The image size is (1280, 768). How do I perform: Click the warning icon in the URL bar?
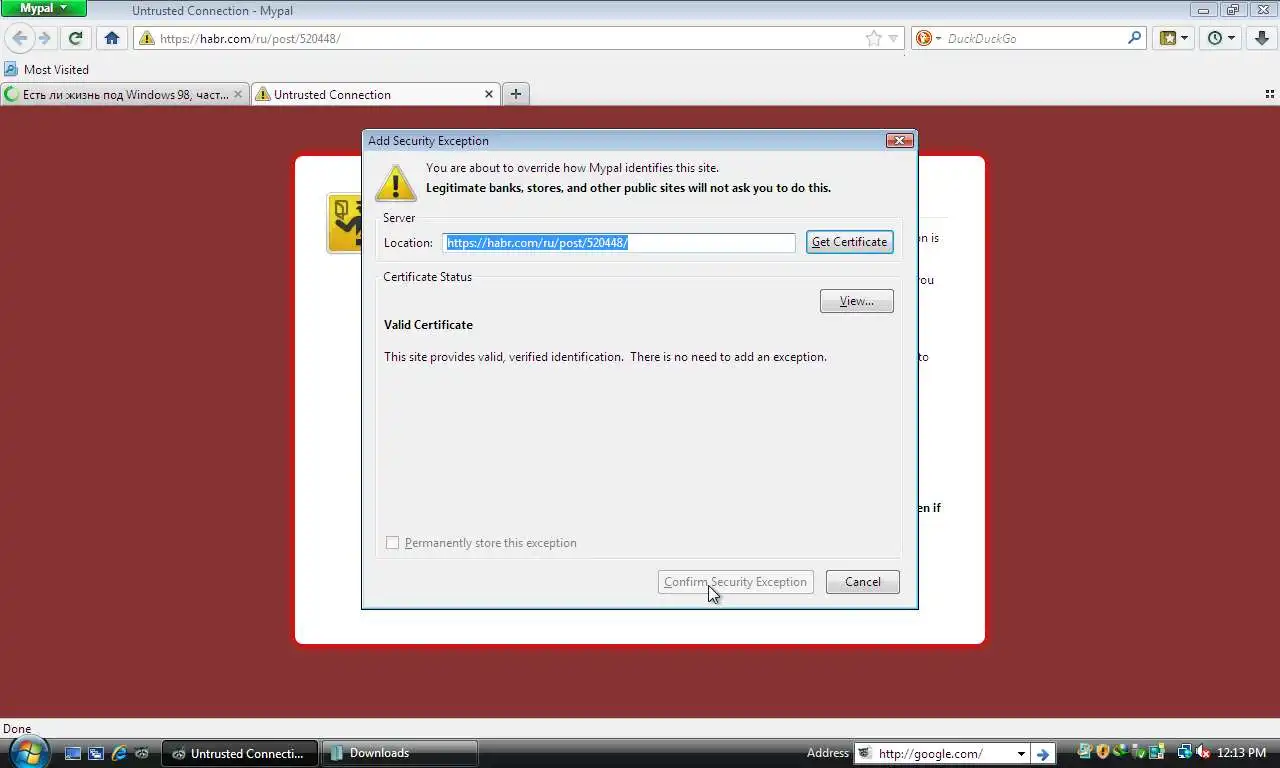(x=147, y=38)
